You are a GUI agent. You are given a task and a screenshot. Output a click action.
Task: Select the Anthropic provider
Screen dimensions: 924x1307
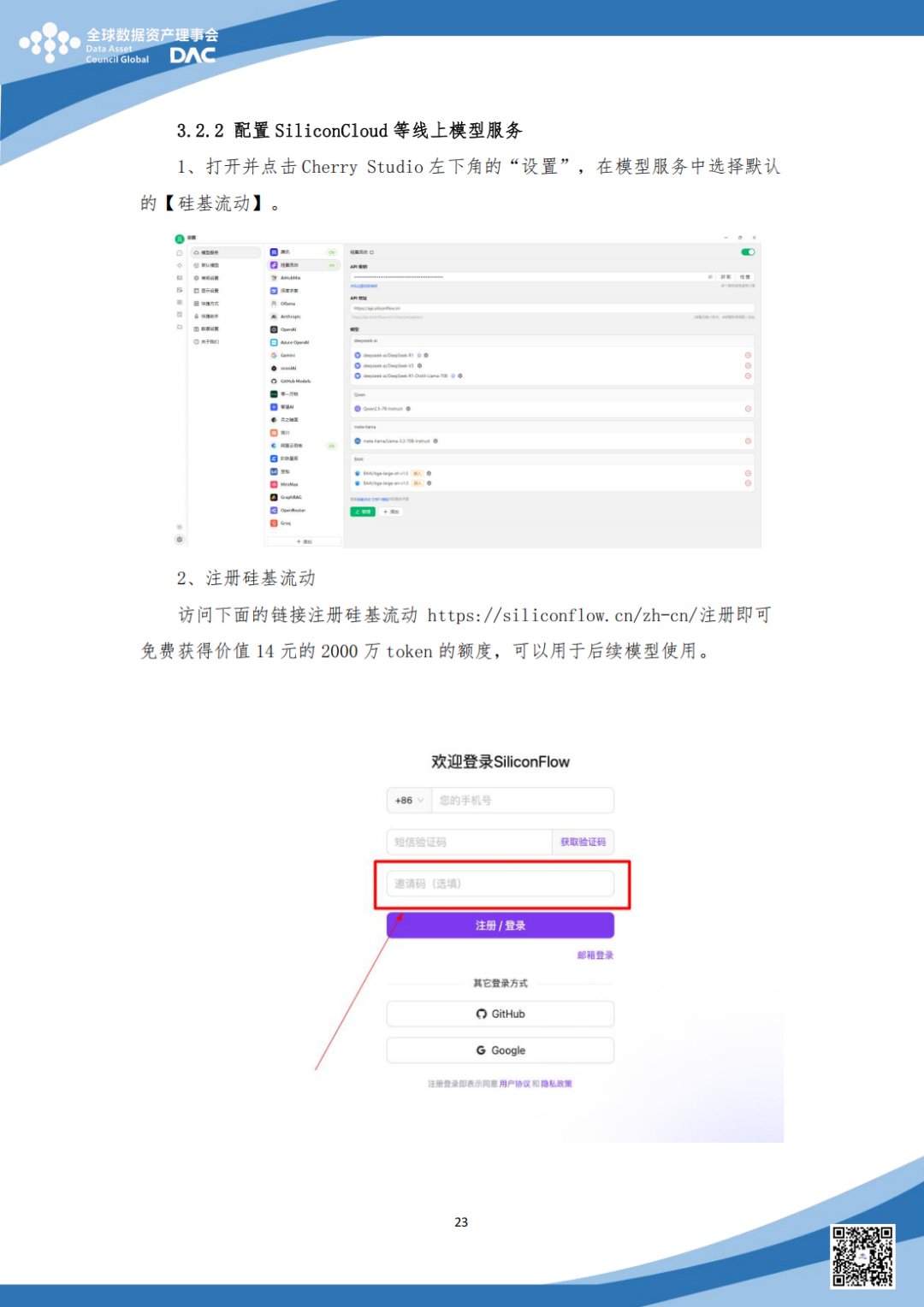[x=304, y=316]
